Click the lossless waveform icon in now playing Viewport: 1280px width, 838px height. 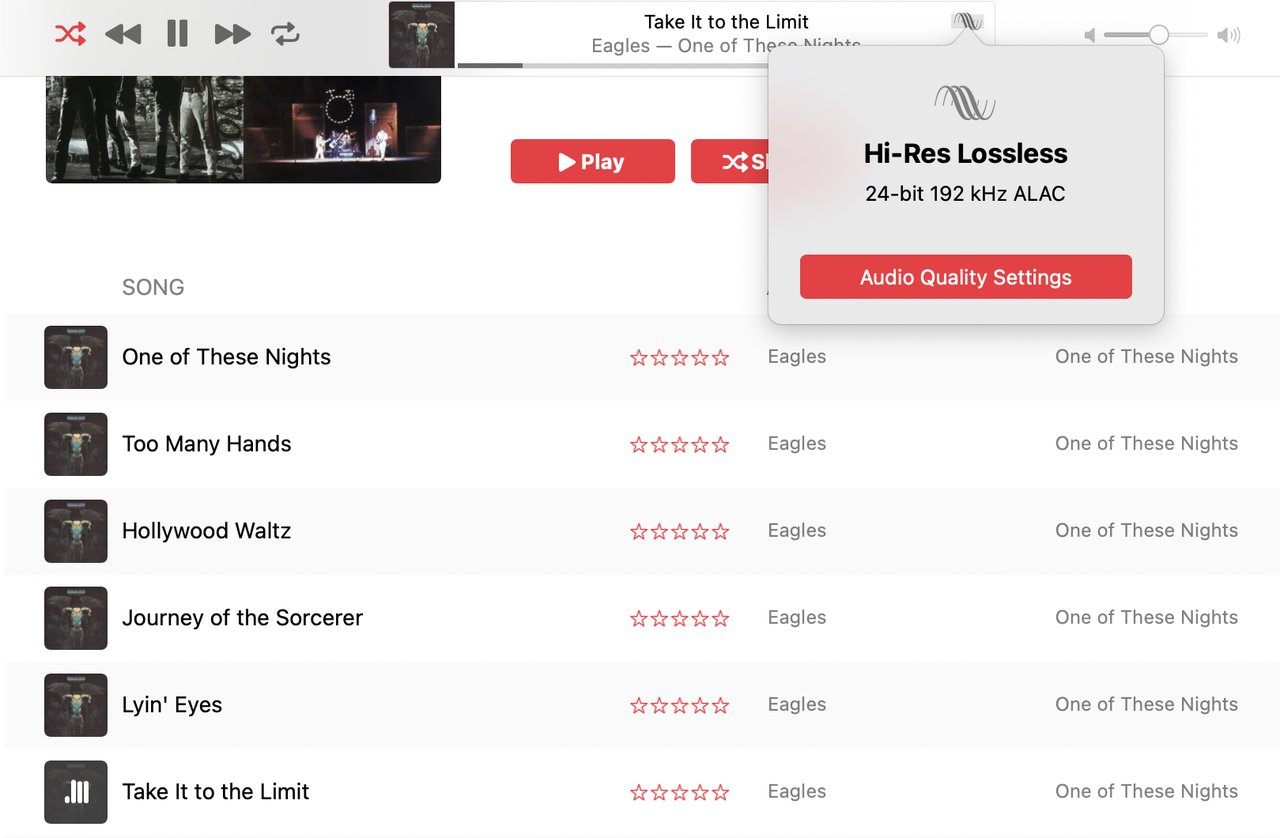pyautogui.click(x=966, y=21)
